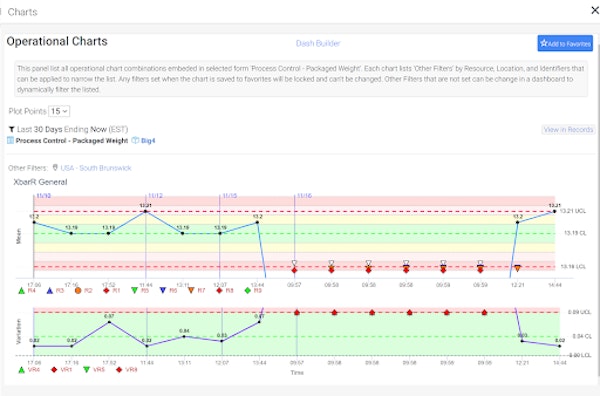Viewport: 600px width, 396px height.
Task: Click the Charts dialog title
Action: (x=23, y=12)
